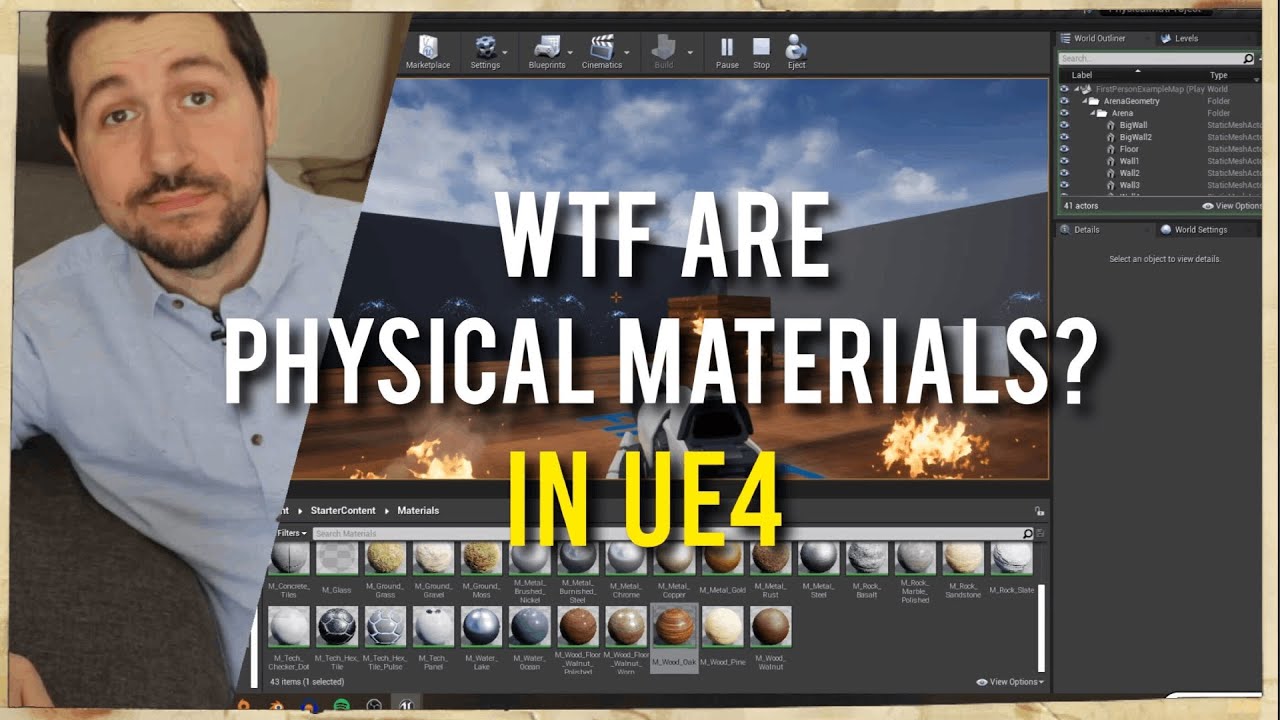Open Content Browser View Options menu
Screen dimensions: 1280x720
pos(1010,682)
